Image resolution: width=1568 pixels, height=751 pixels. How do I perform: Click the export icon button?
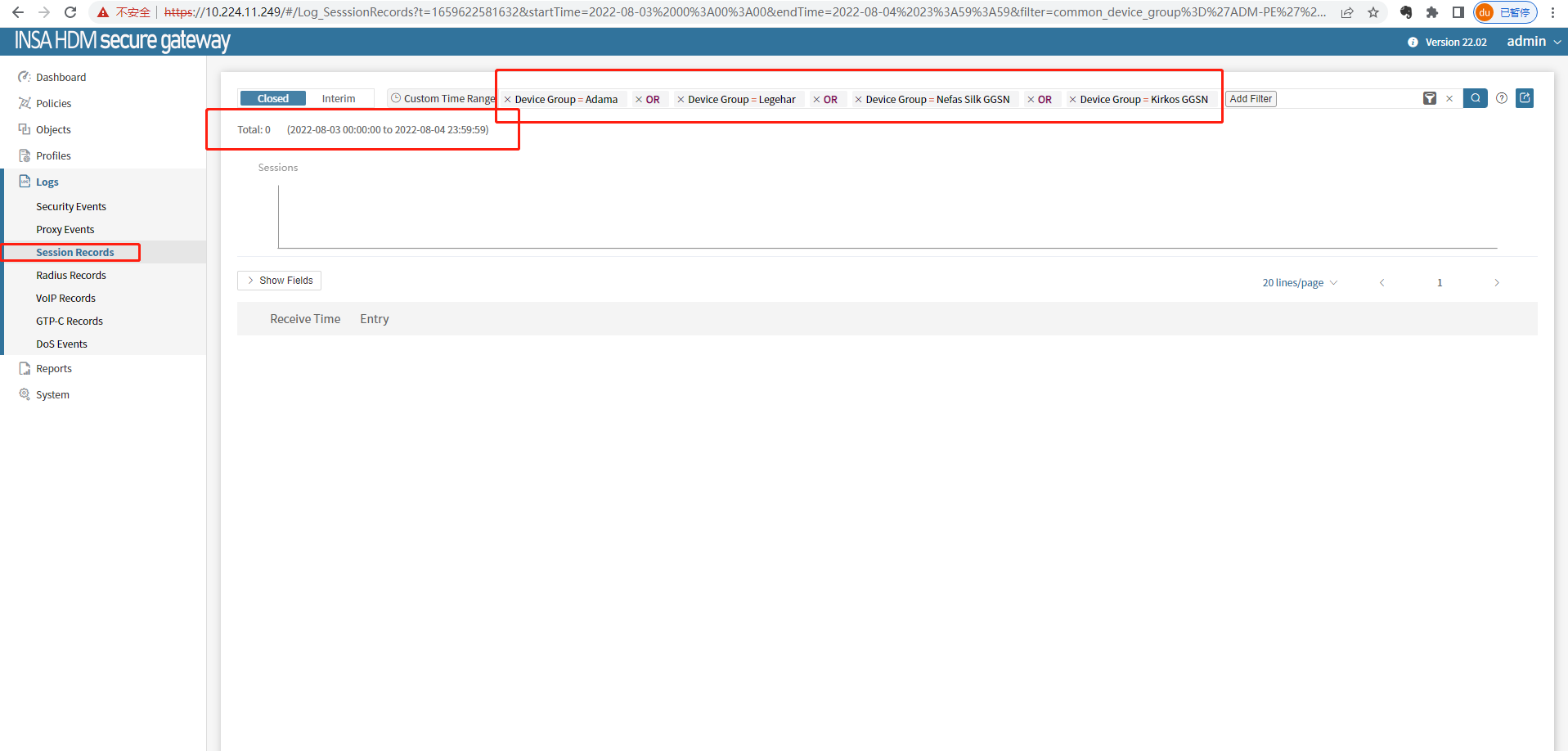click(x=1525, y=98)
